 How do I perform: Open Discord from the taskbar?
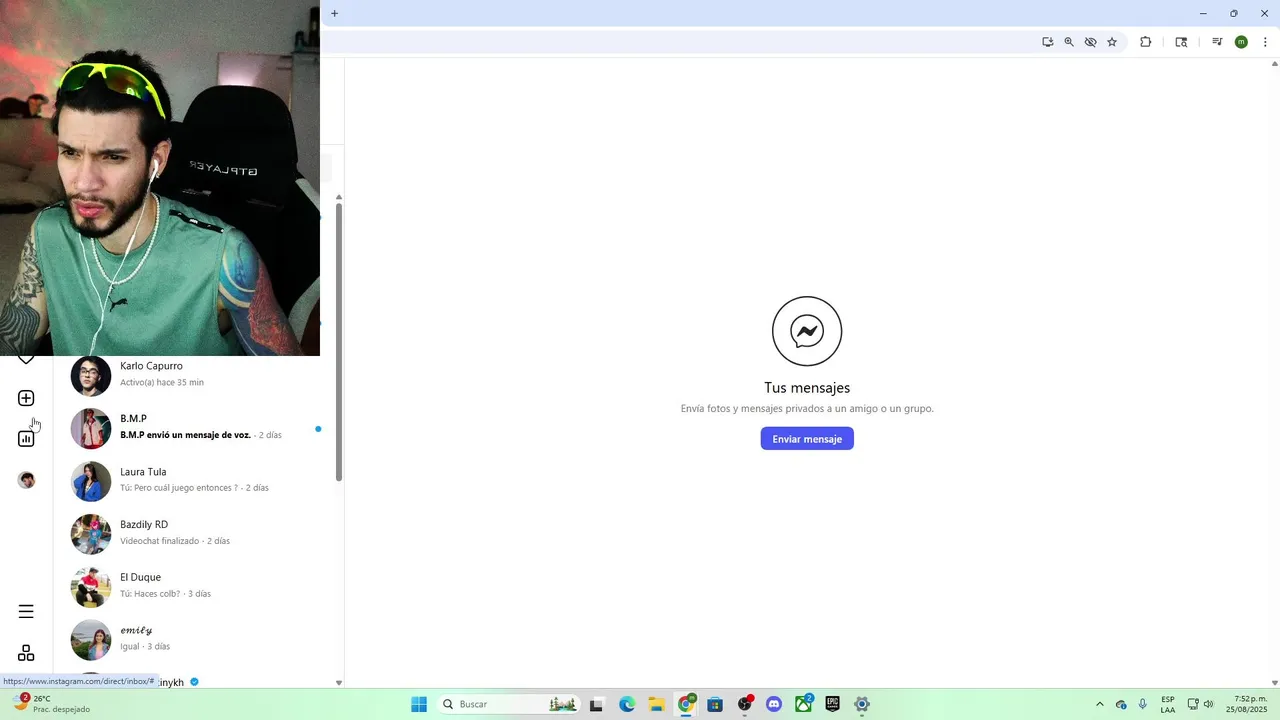pos(774,704)
